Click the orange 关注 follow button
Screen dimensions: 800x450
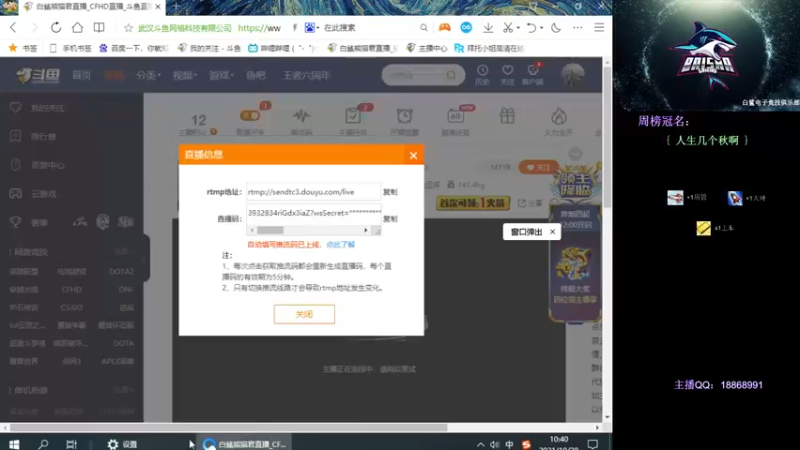538,167
